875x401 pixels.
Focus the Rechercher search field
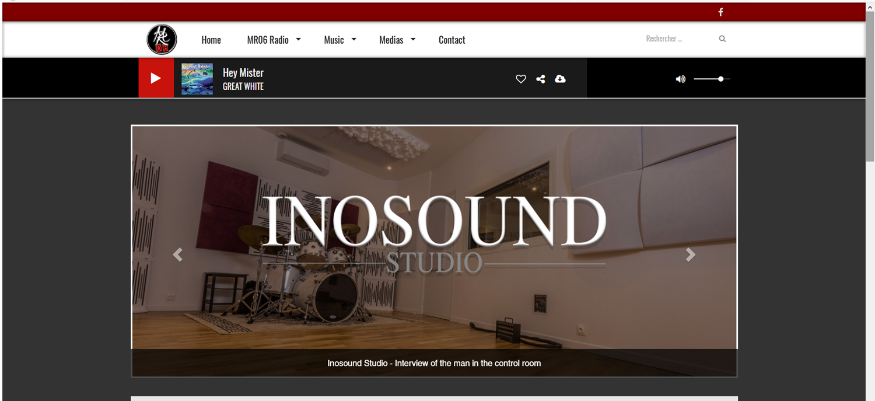click(676, 39)
